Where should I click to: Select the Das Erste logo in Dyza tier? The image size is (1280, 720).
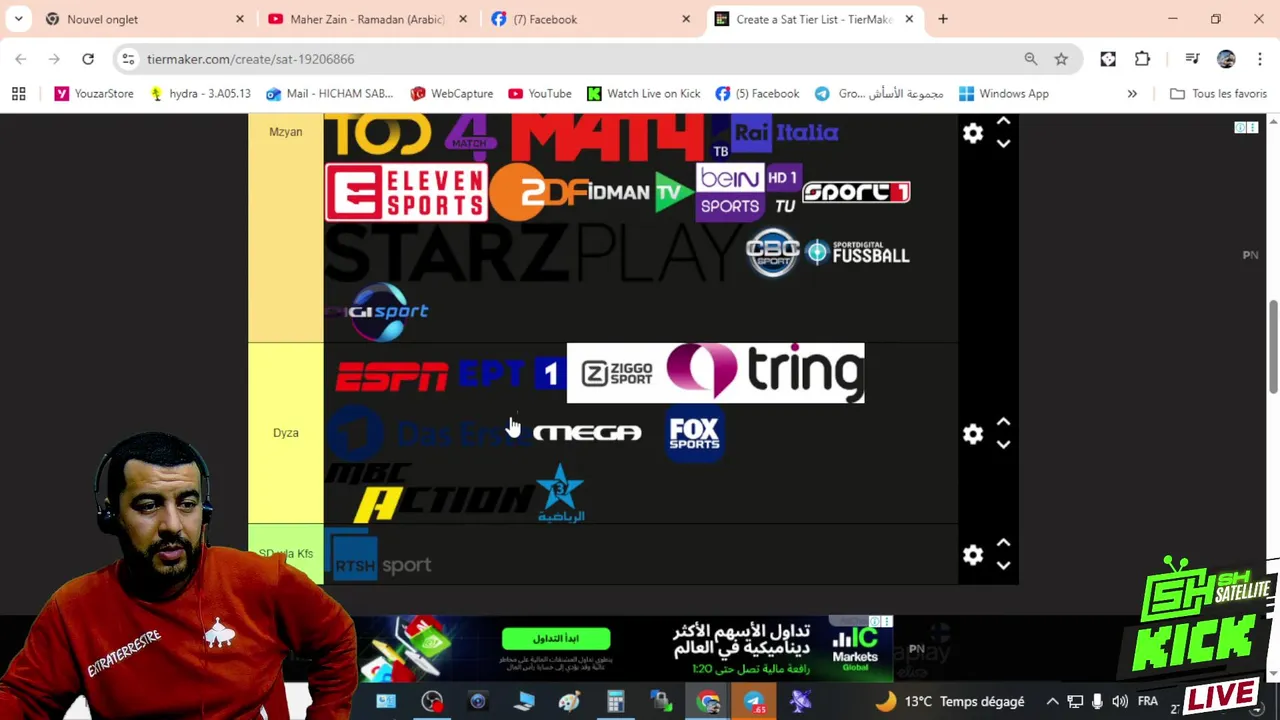click(428, 433)
